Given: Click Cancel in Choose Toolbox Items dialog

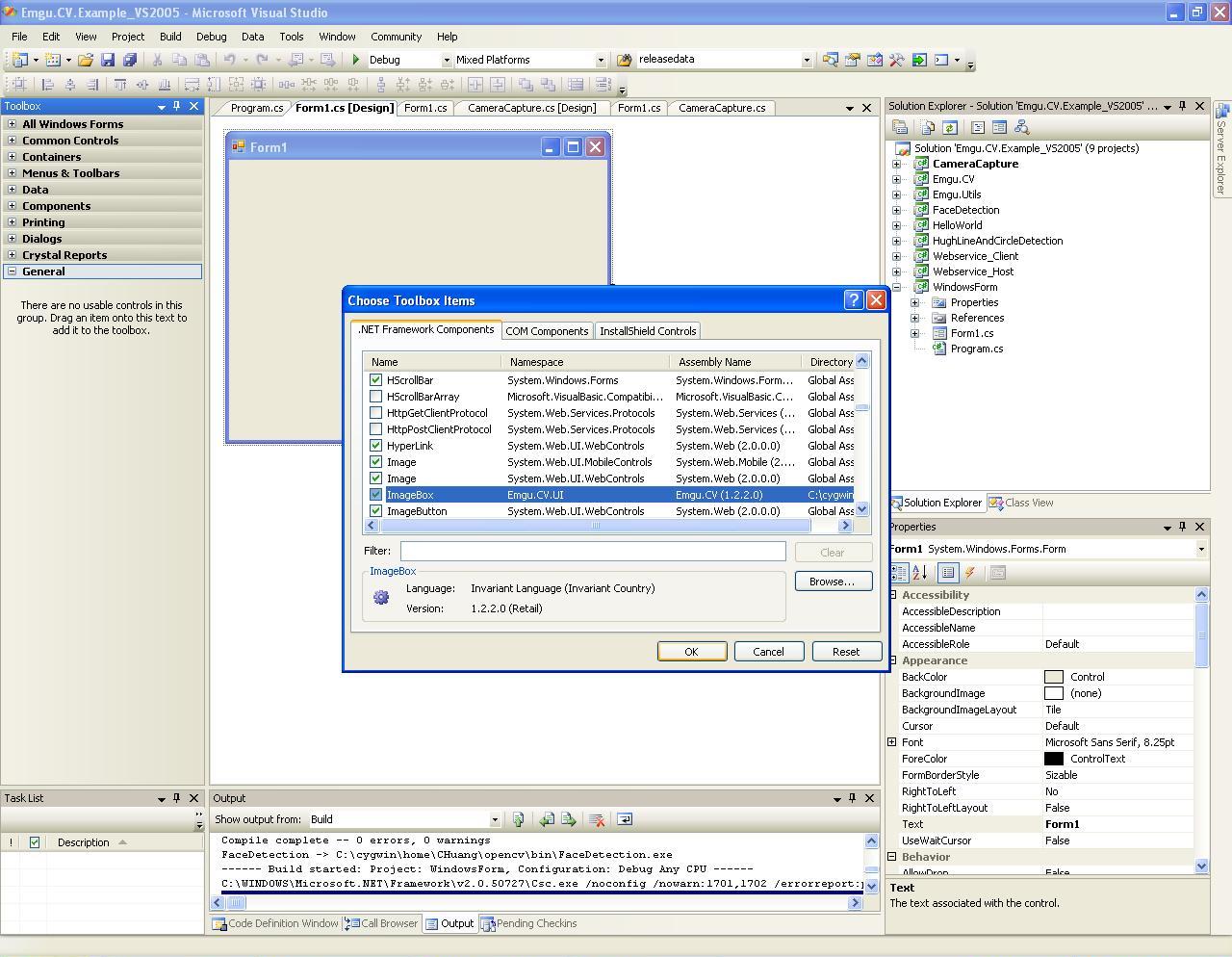Looking at the screenshot, I should point(768,652).
